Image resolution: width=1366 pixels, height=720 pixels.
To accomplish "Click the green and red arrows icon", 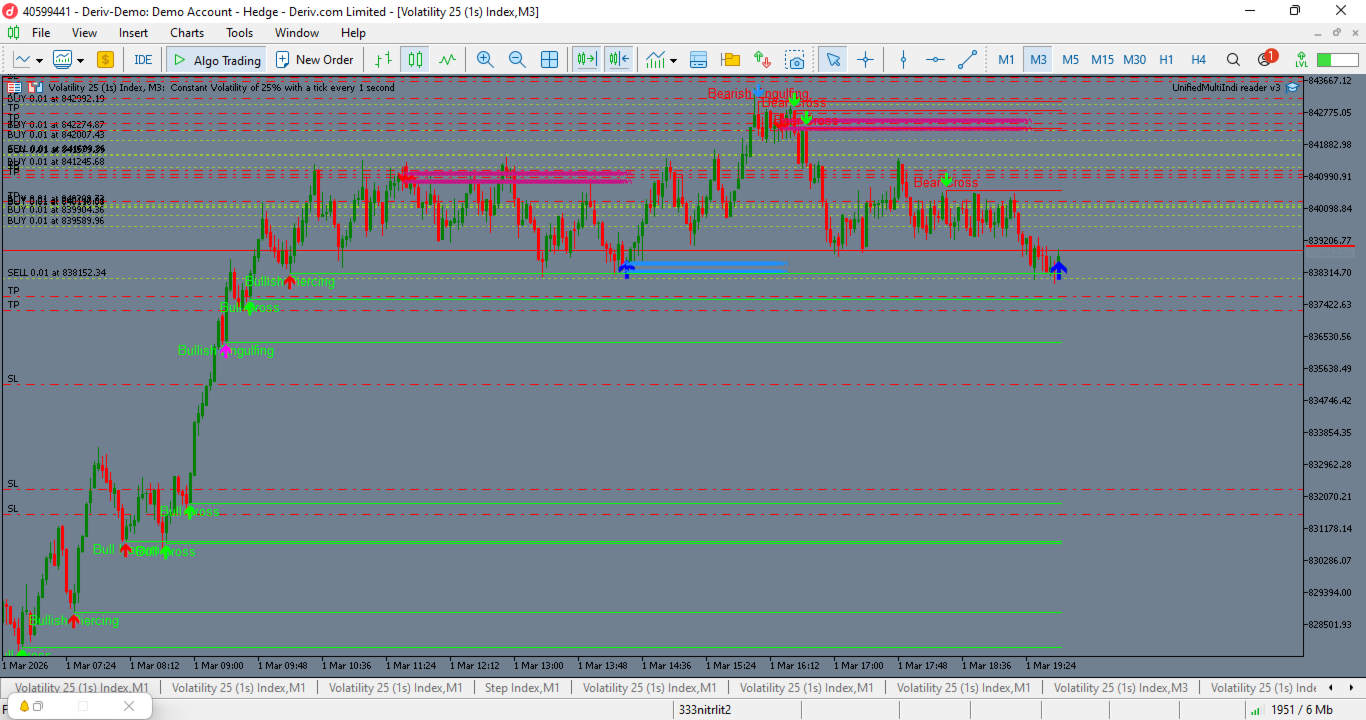I will (x=763, y=60).
